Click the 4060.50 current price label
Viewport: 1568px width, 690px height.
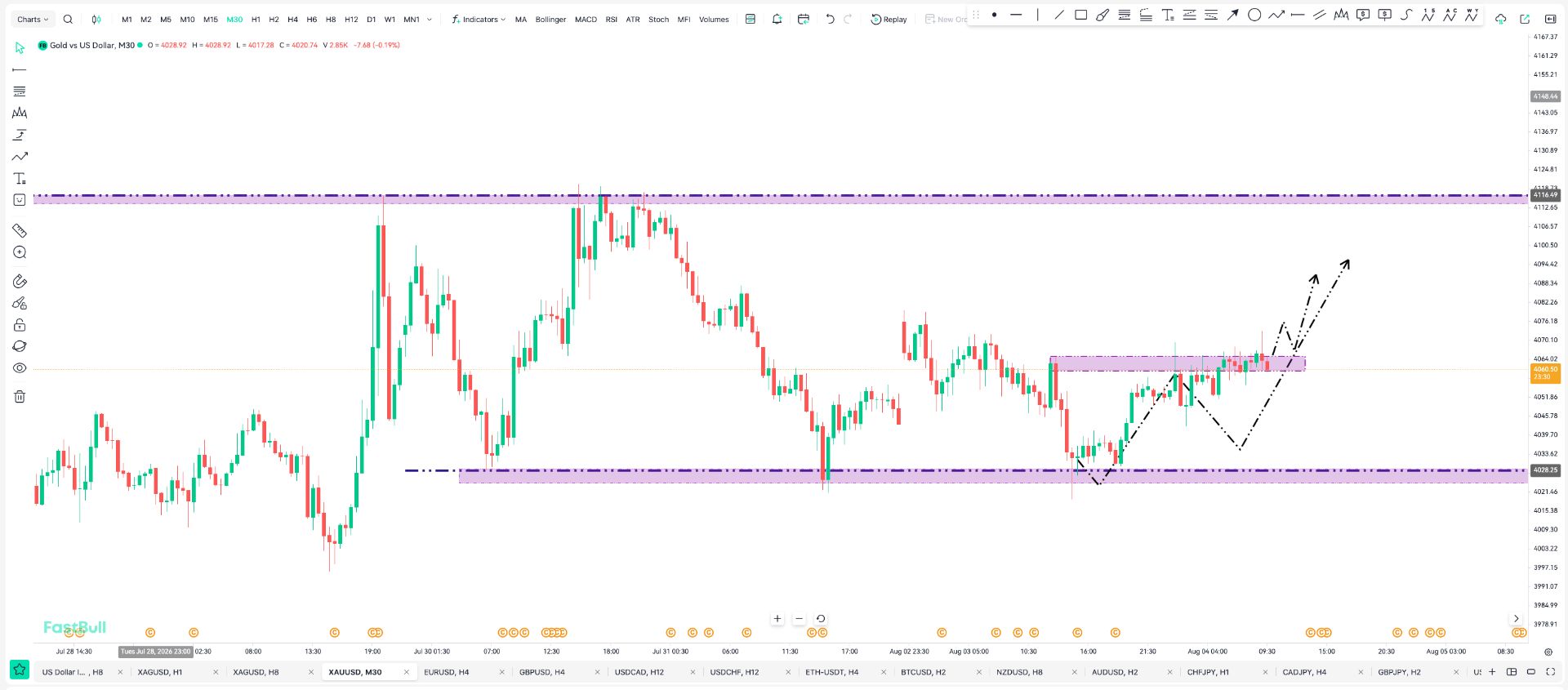[1545, 373]
